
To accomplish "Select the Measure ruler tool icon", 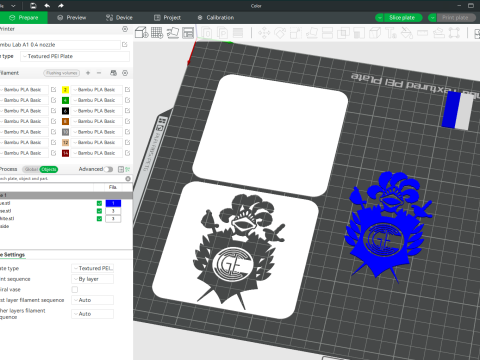I will click(422, 33).
